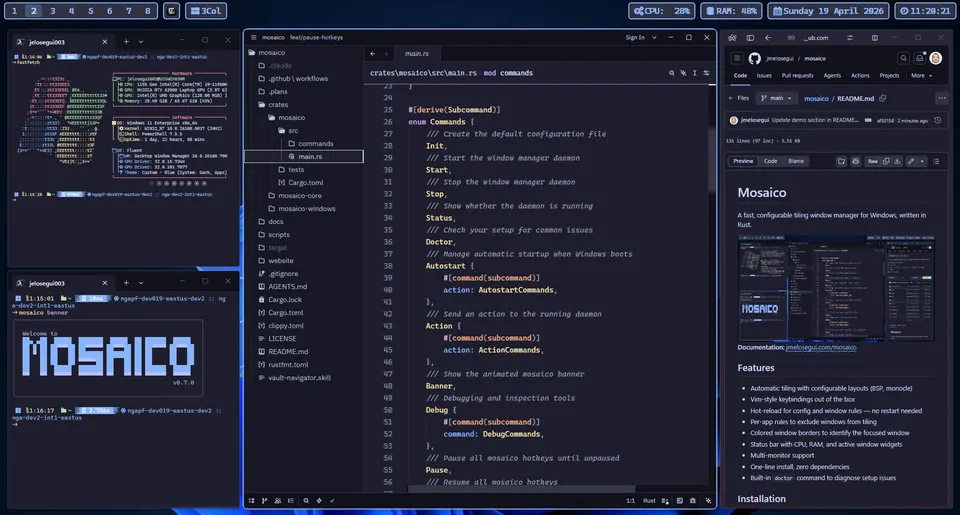Image resolution: width=960 pixels, height=515 pixels.
Task: Copy path icon next to README.md
Action: (882, 98)
